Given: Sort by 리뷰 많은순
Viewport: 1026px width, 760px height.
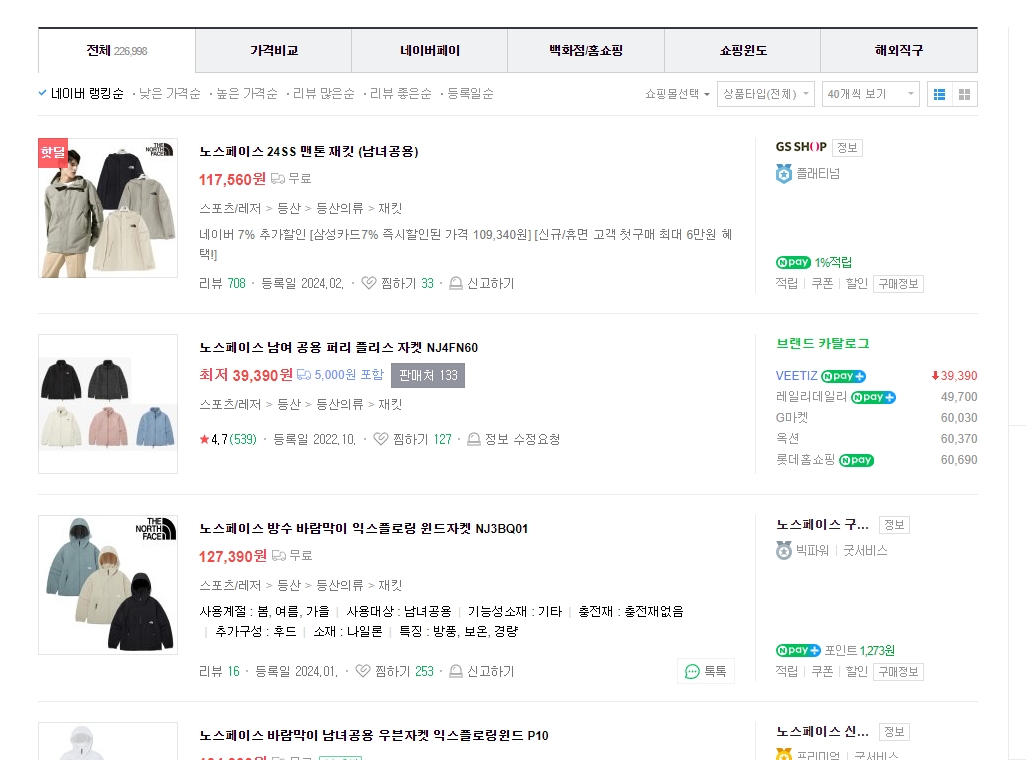Looking at the screenshot, I should (x=323, y=94).
